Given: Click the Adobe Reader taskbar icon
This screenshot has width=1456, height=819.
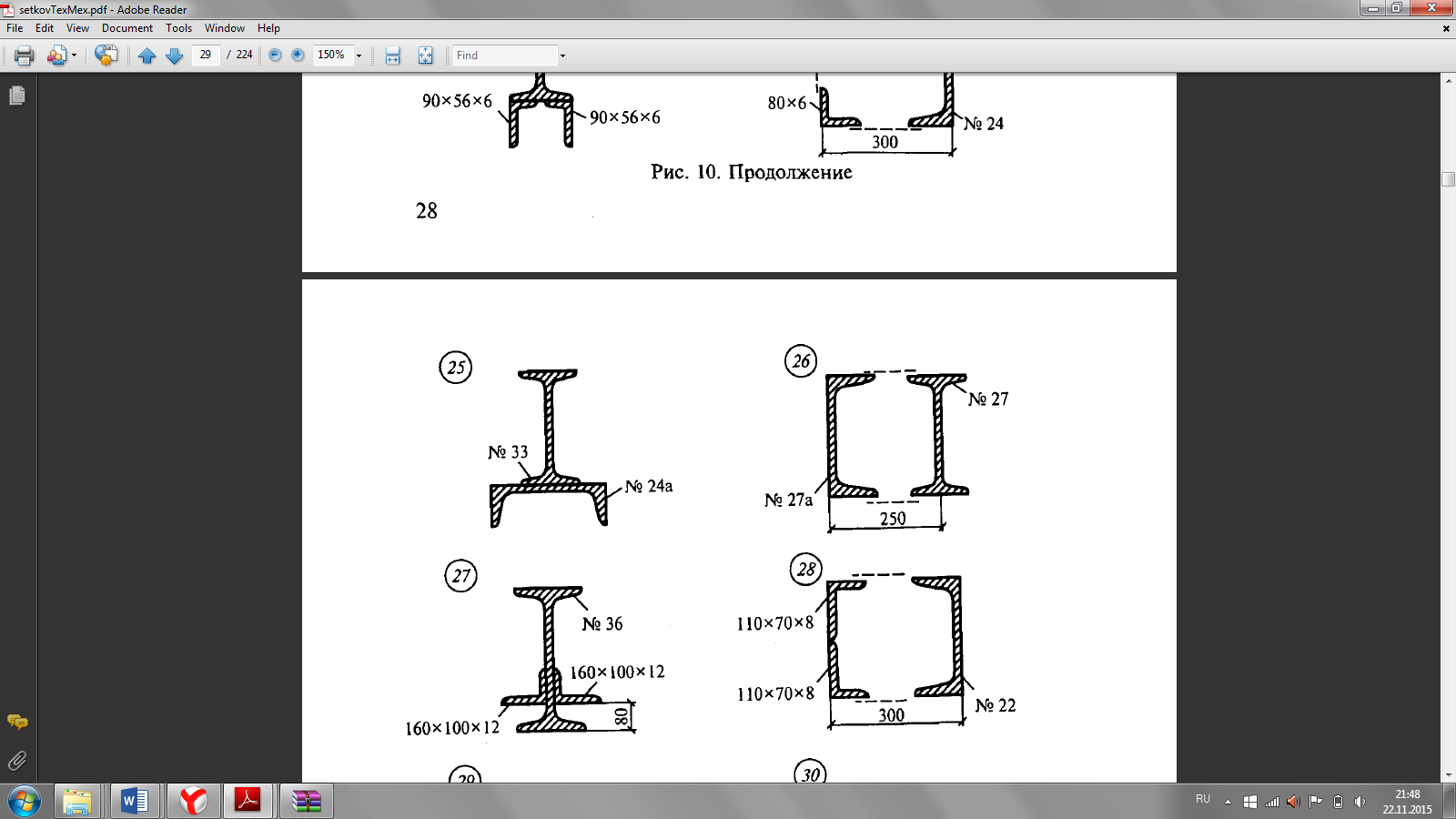Looking at the screenshot, I should click(x=248, y=801).
